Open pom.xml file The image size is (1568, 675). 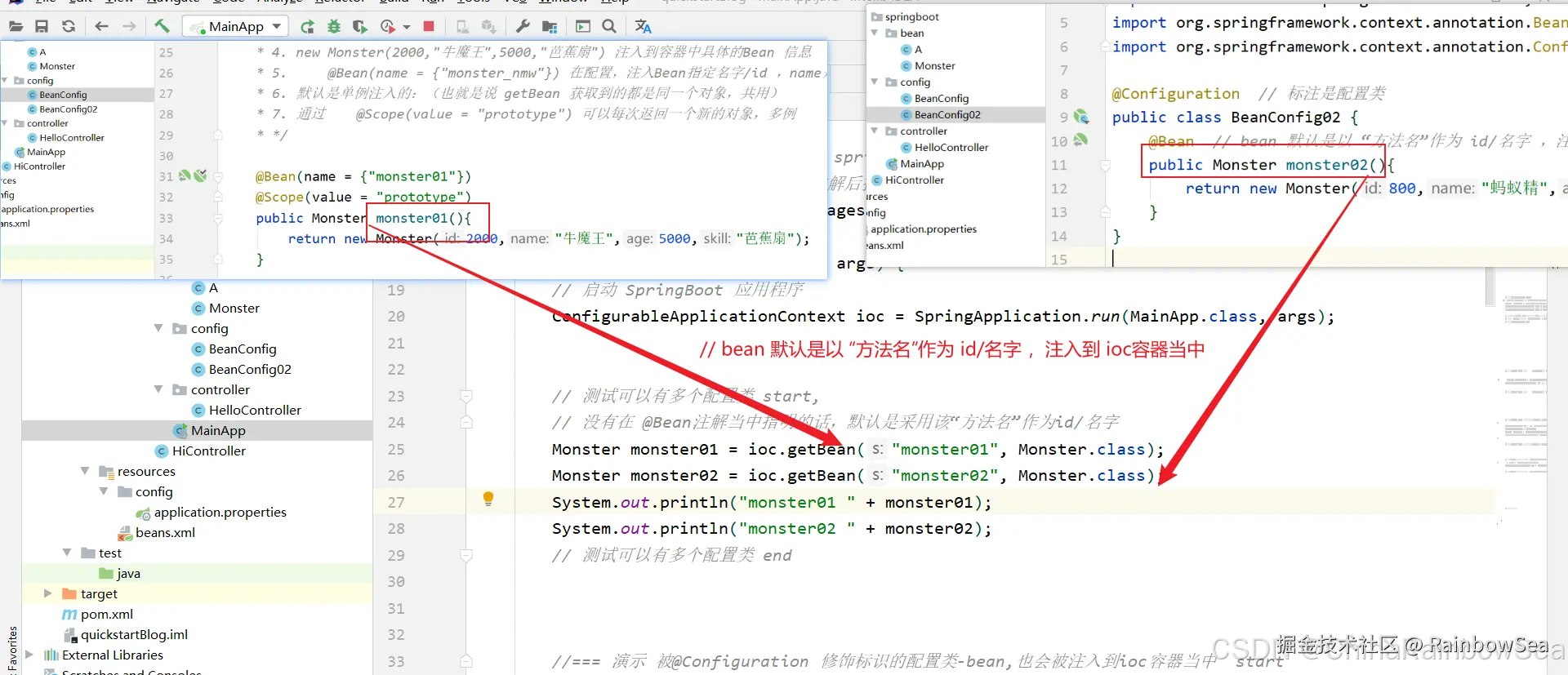pyautogui.click(x=107, y=614)
